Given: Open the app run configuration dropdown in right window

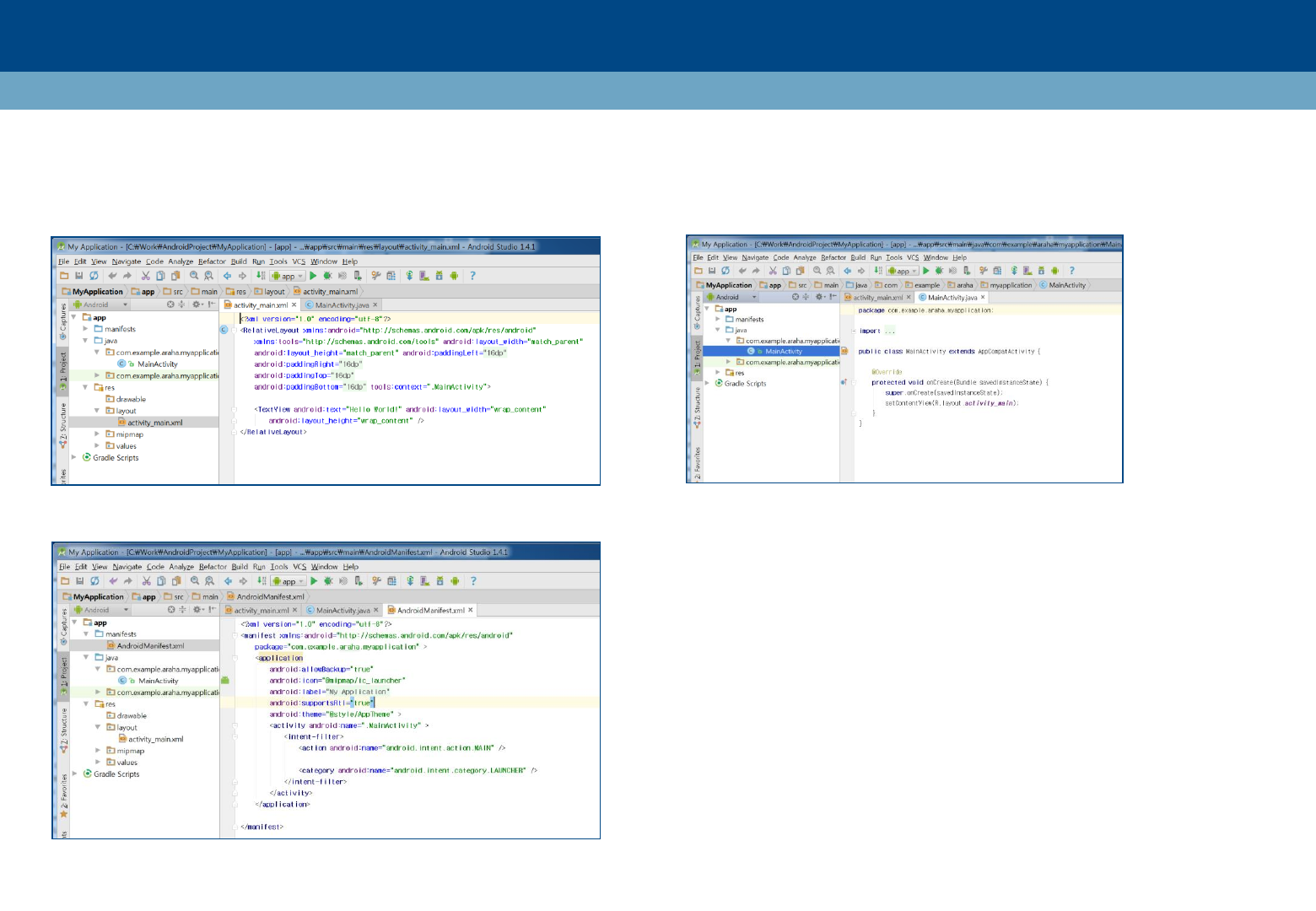Looking at the screenshot, I should click(x=903, y=271).
